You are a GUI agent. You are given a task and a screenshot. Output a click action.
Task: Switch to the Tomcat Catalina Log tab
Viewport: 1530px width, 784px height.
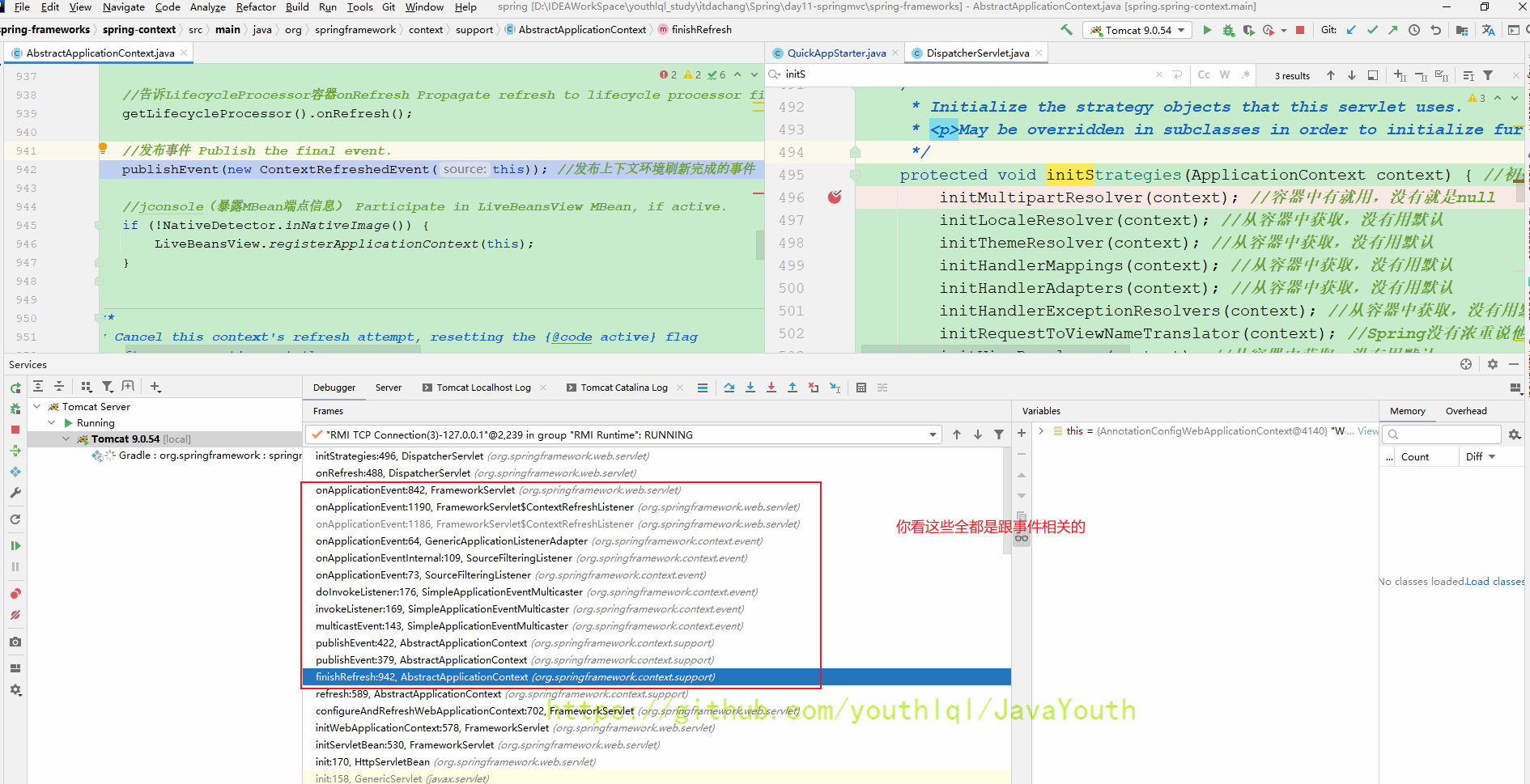[623, 388]
